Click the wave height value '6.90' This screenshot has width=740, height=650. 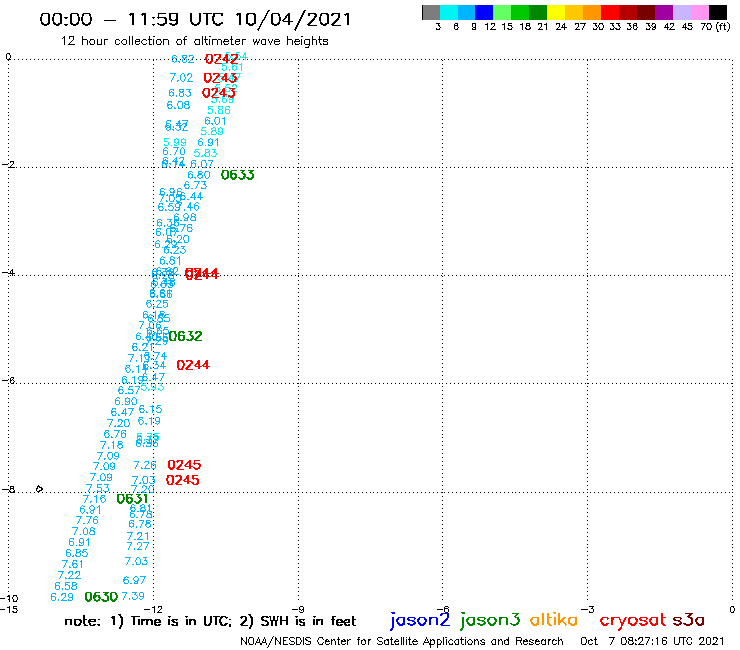(x=126, y=401)
